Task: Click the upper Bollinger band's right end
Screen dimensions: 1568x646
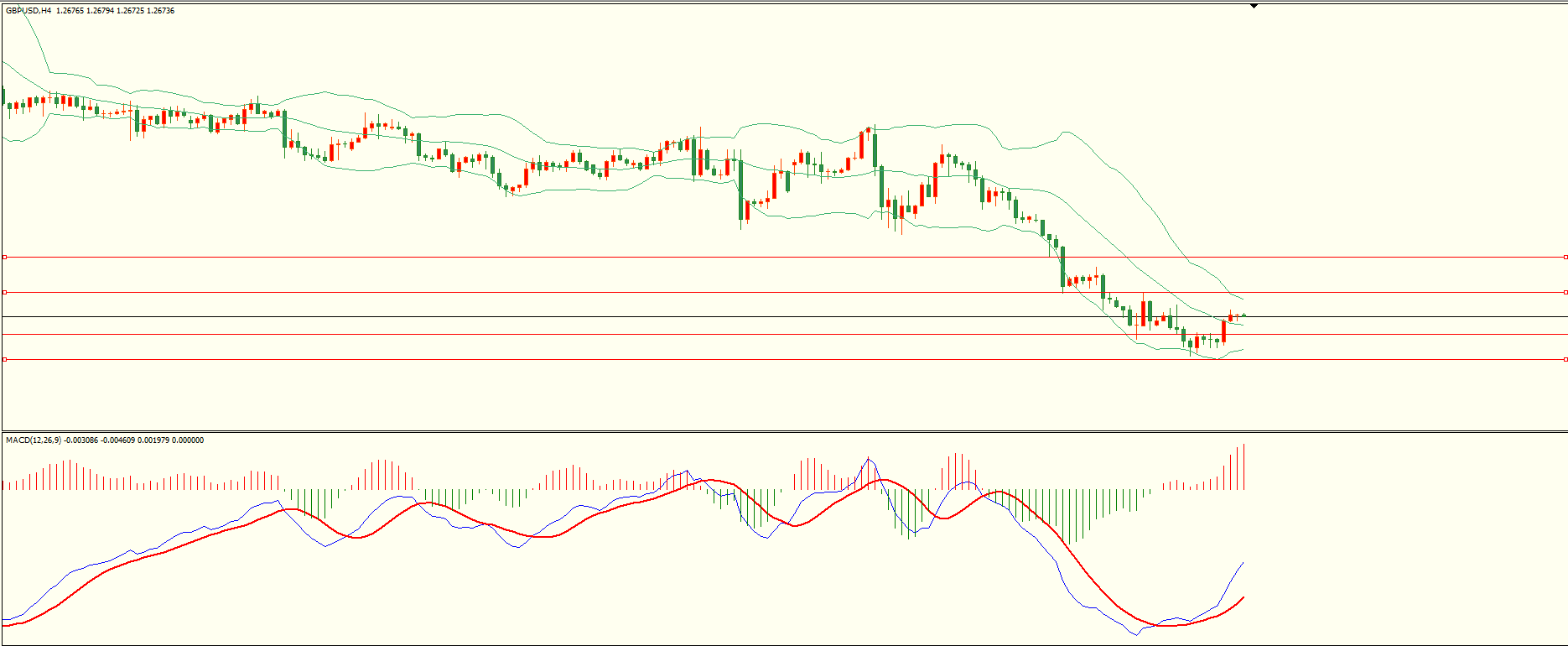Action: point(1242,299)
